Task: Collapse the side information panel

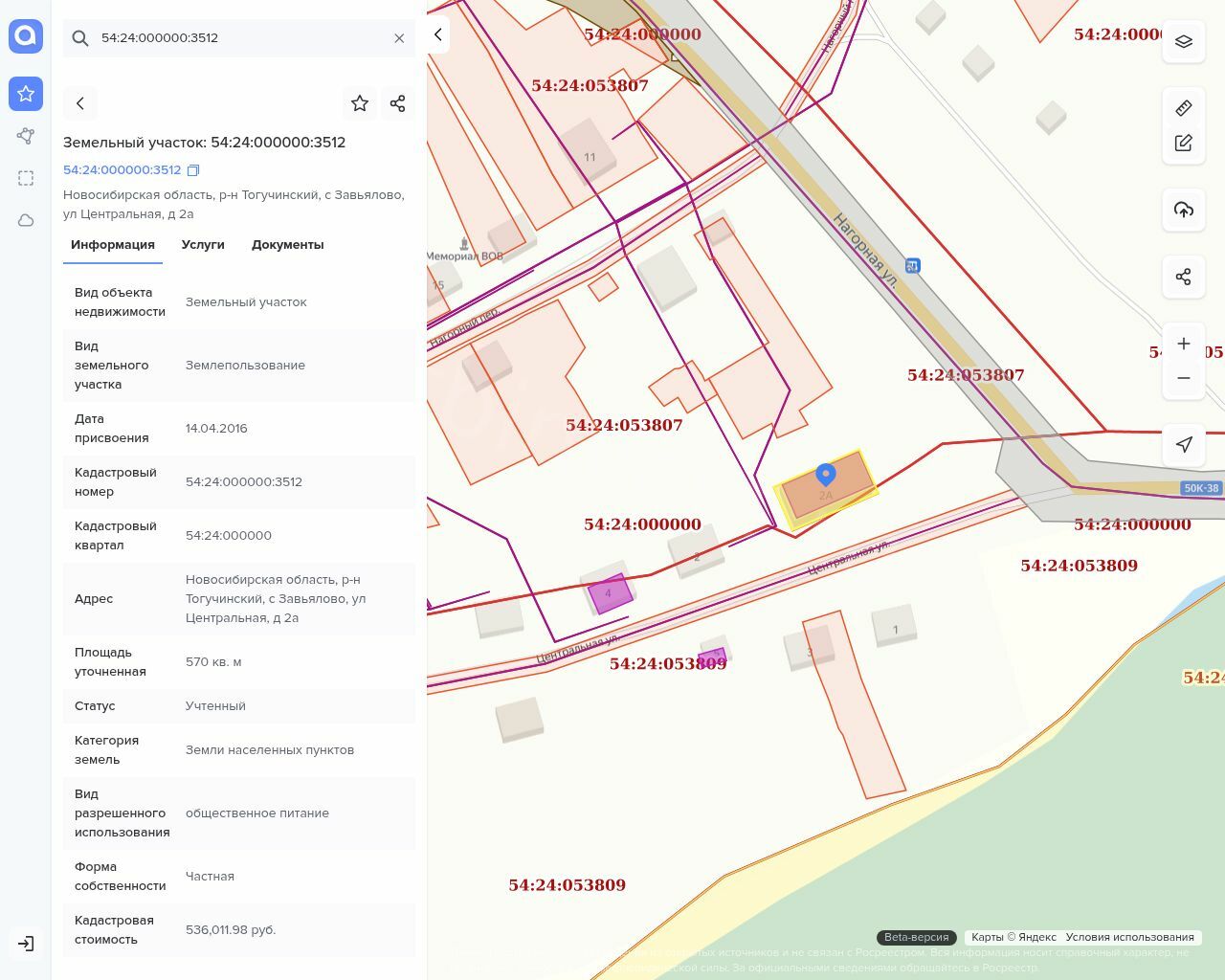Action: (438, 34)
